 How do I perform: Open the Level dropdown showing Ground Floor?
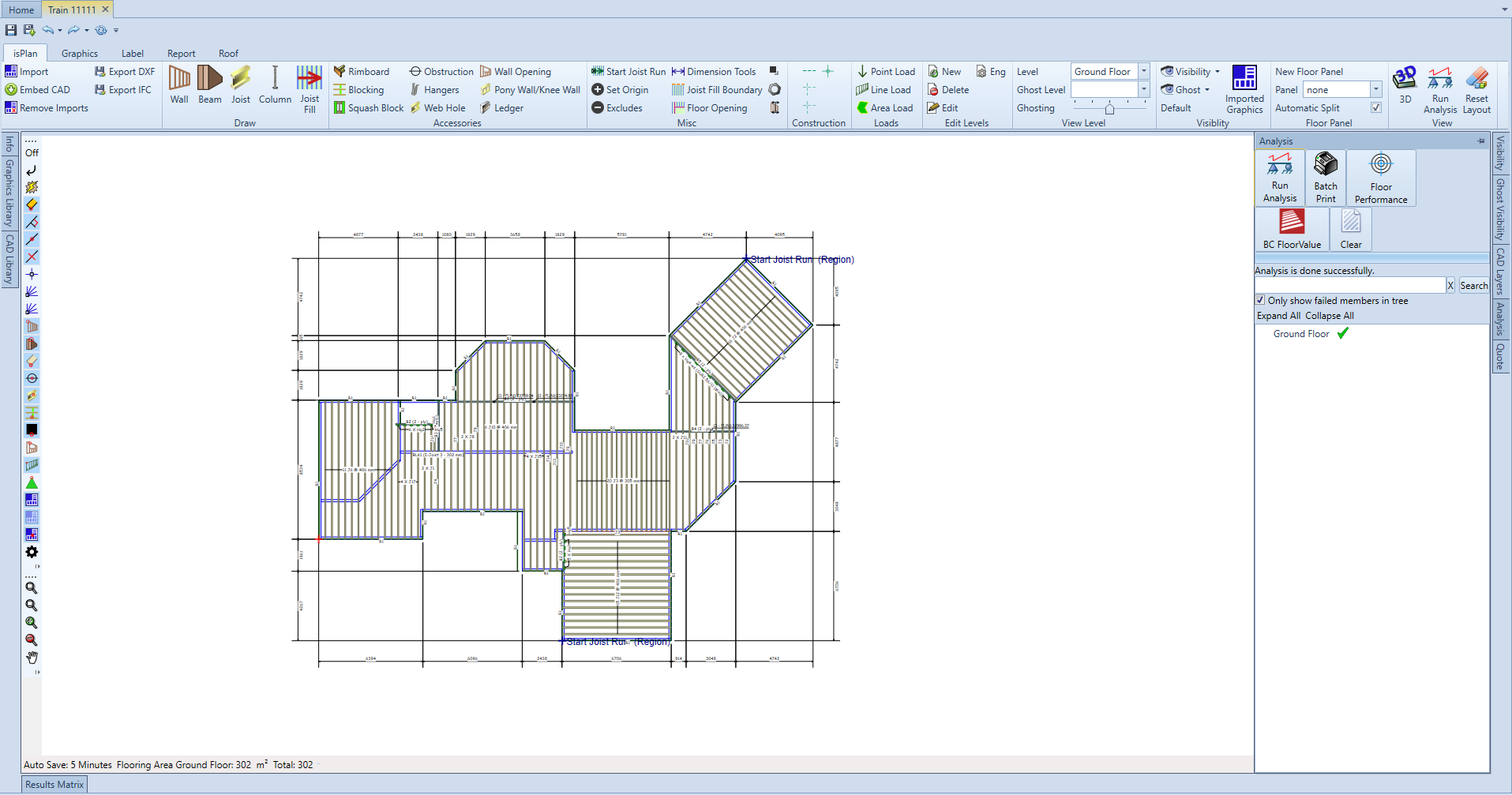[1143, 71]
